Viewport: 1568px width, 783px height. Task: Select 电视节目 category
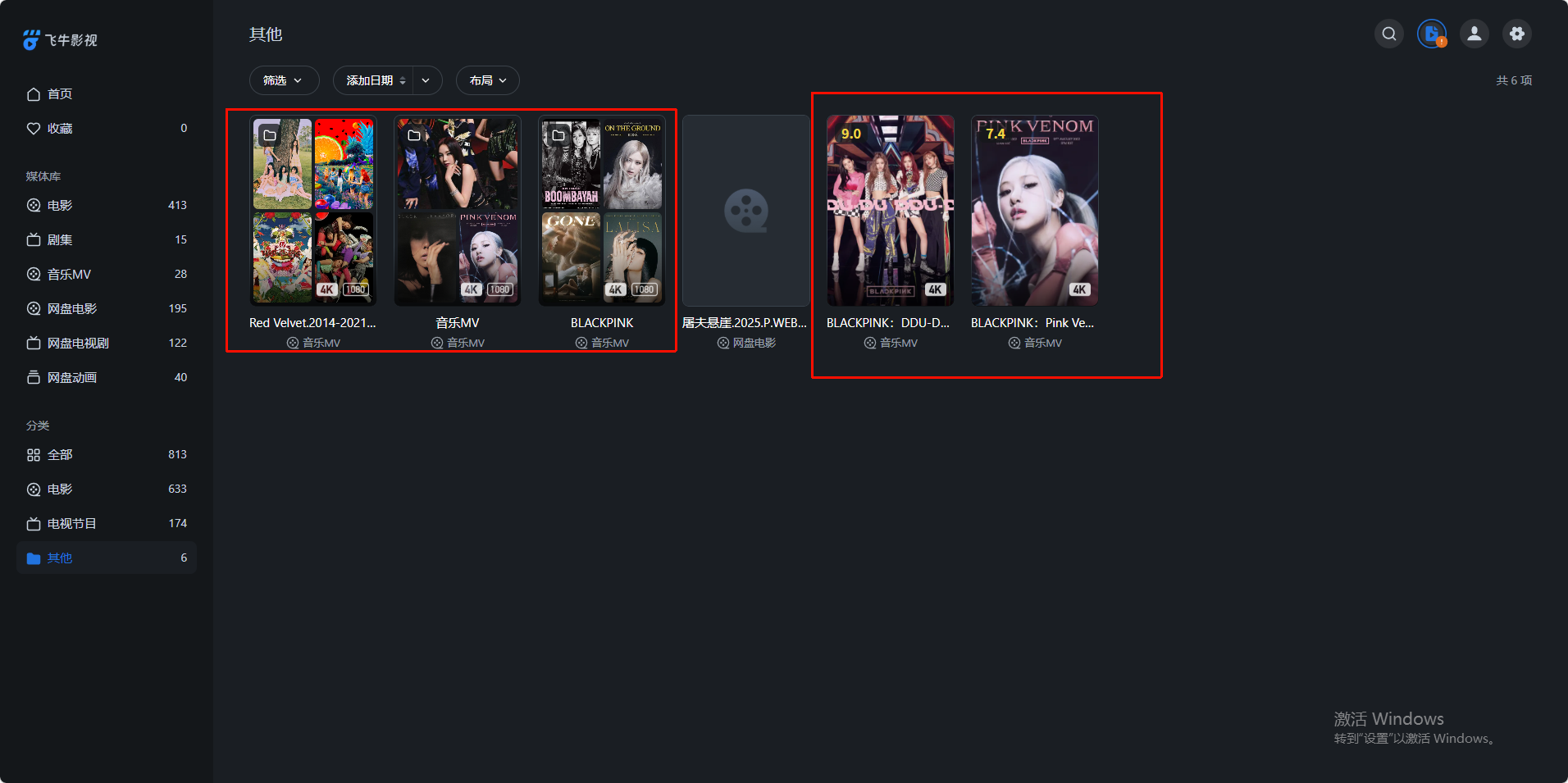(x=107, y=524)
